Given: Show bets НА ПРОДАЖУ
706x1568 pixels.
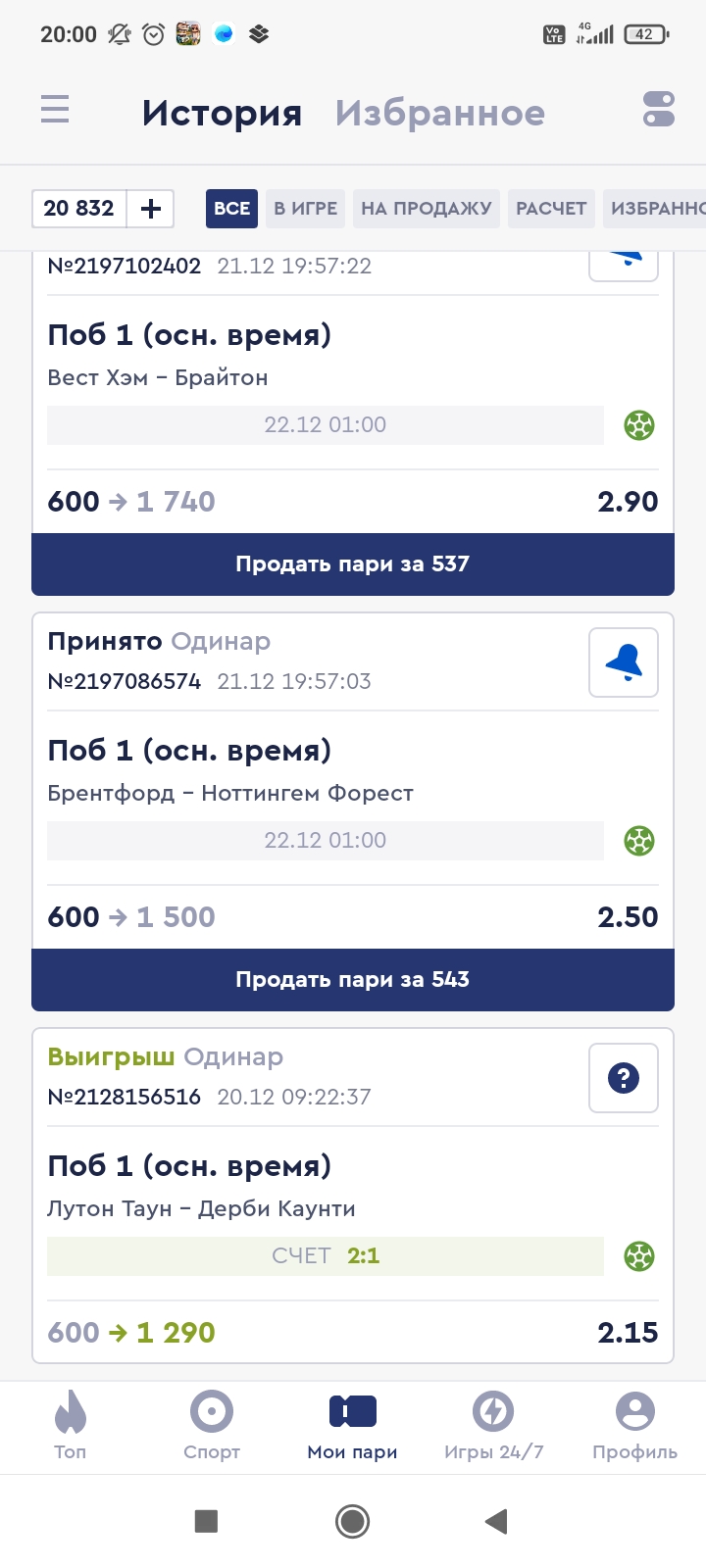Looking at the screenshot, I should point(426,209).
